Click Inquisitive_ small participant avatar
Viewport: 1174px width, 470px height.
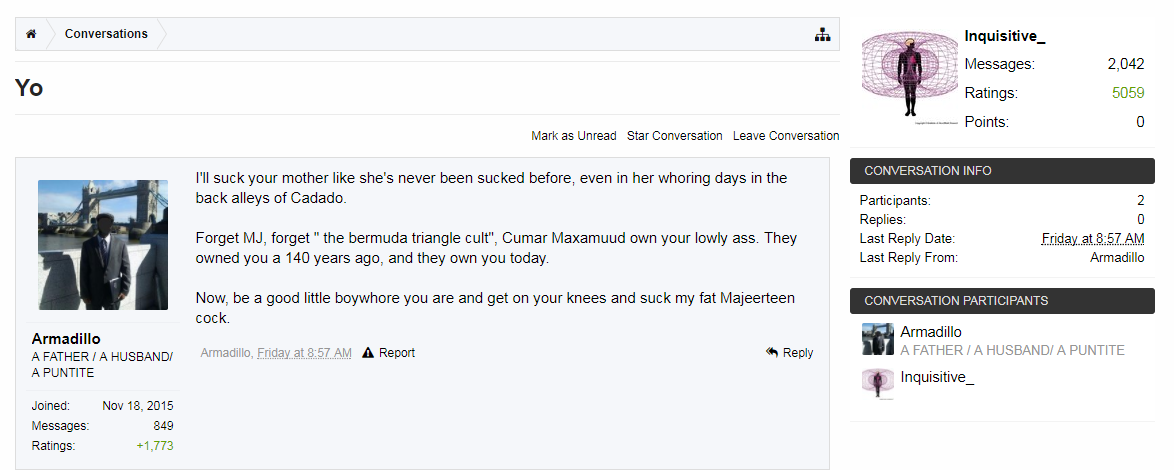[x=877, y=383]
